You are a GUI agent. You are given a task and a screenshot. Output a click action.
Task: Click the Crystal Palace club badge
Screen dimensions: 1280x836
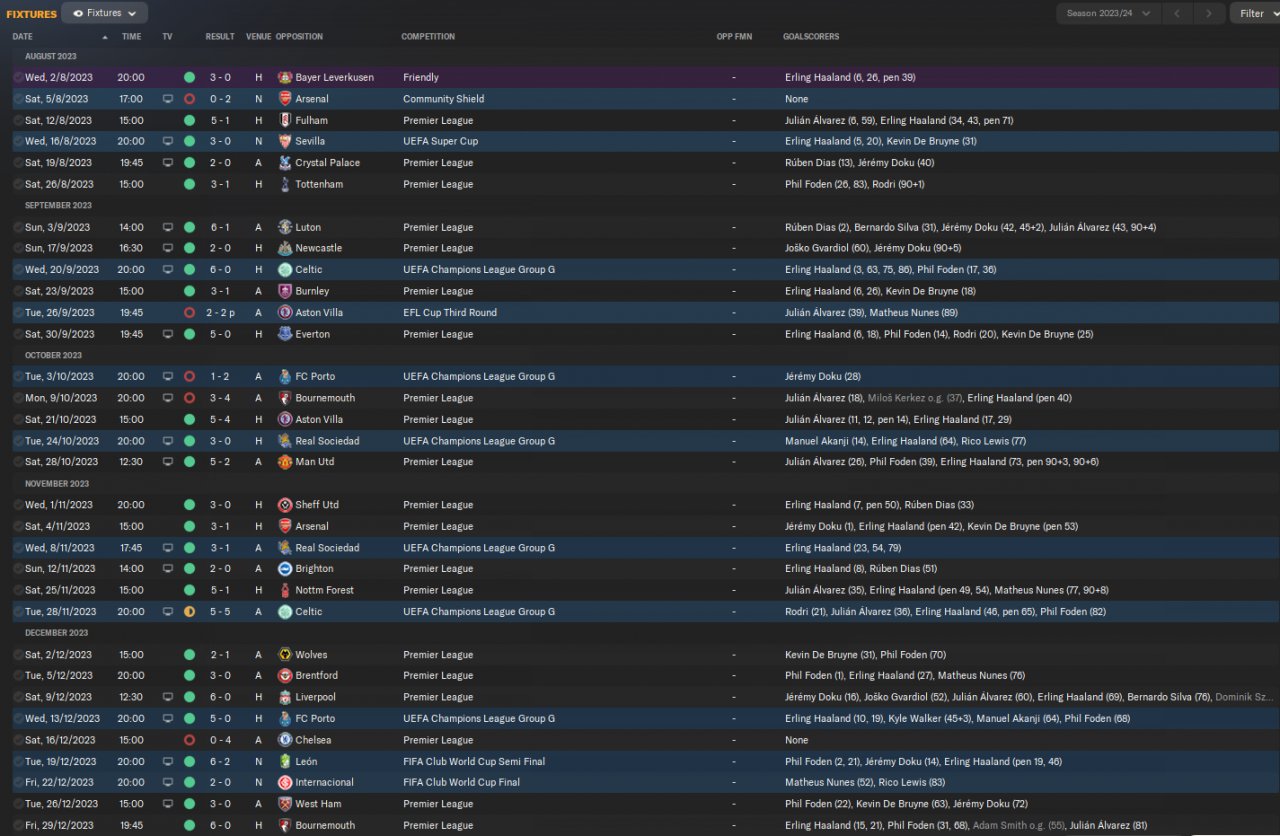tap(285, 163)
